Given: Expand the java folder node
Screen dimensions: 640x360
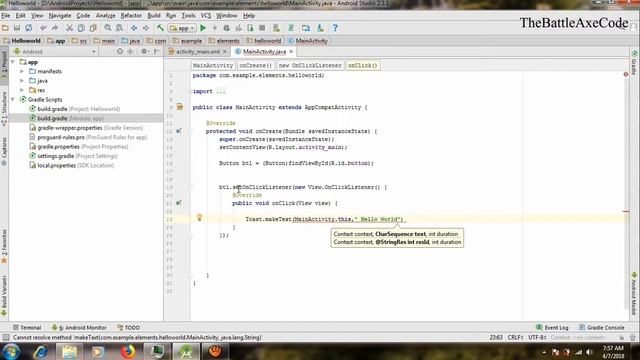Looking at the screenshot, I should pos(22,81).
